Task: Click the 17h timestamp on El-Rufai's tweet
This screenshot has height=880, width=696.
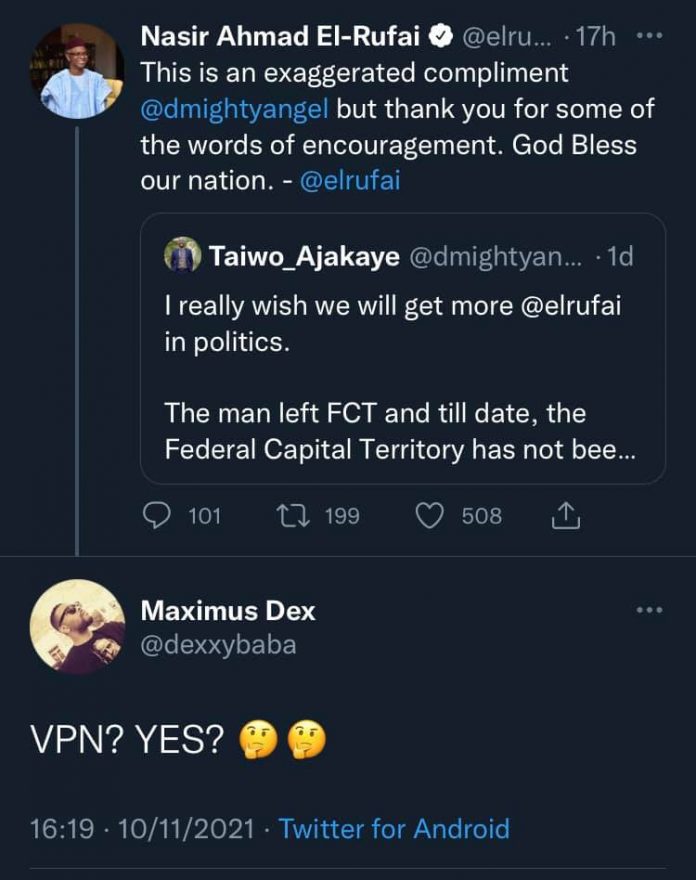Action: click(x=596, y=38)
